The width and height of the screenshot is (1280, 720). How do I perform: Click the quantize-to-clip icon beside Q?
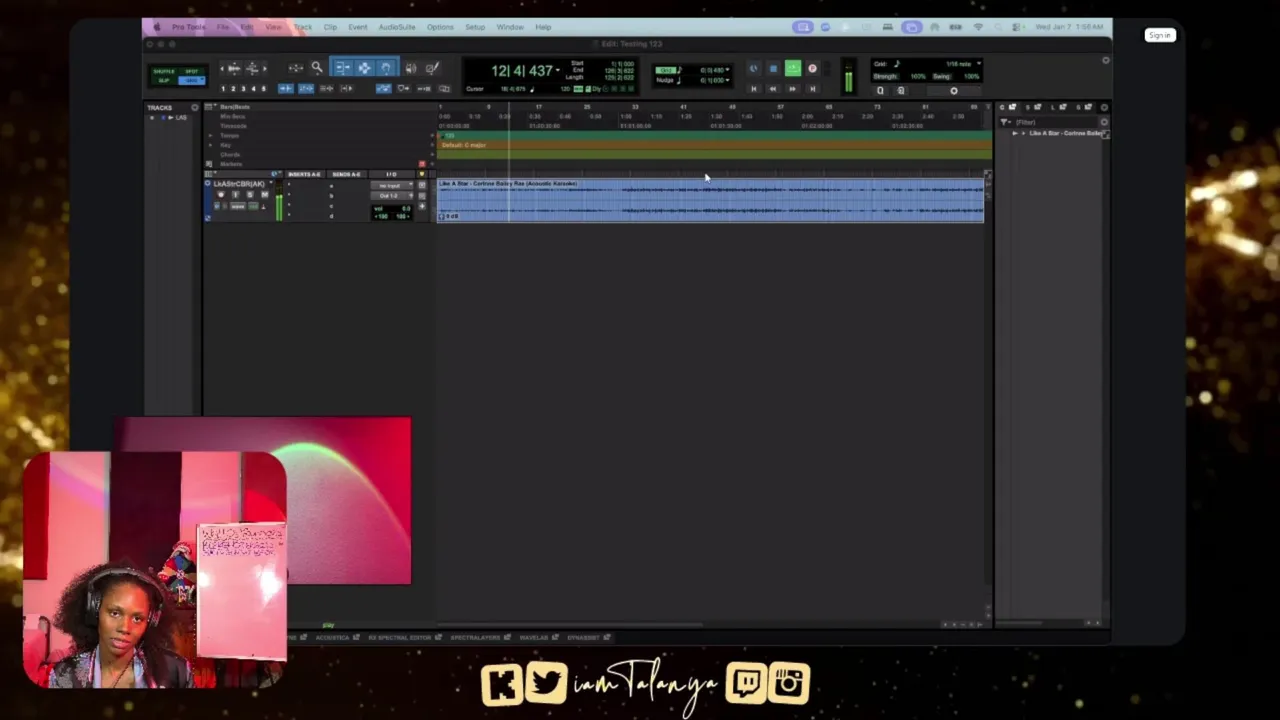tap(901, 91)
